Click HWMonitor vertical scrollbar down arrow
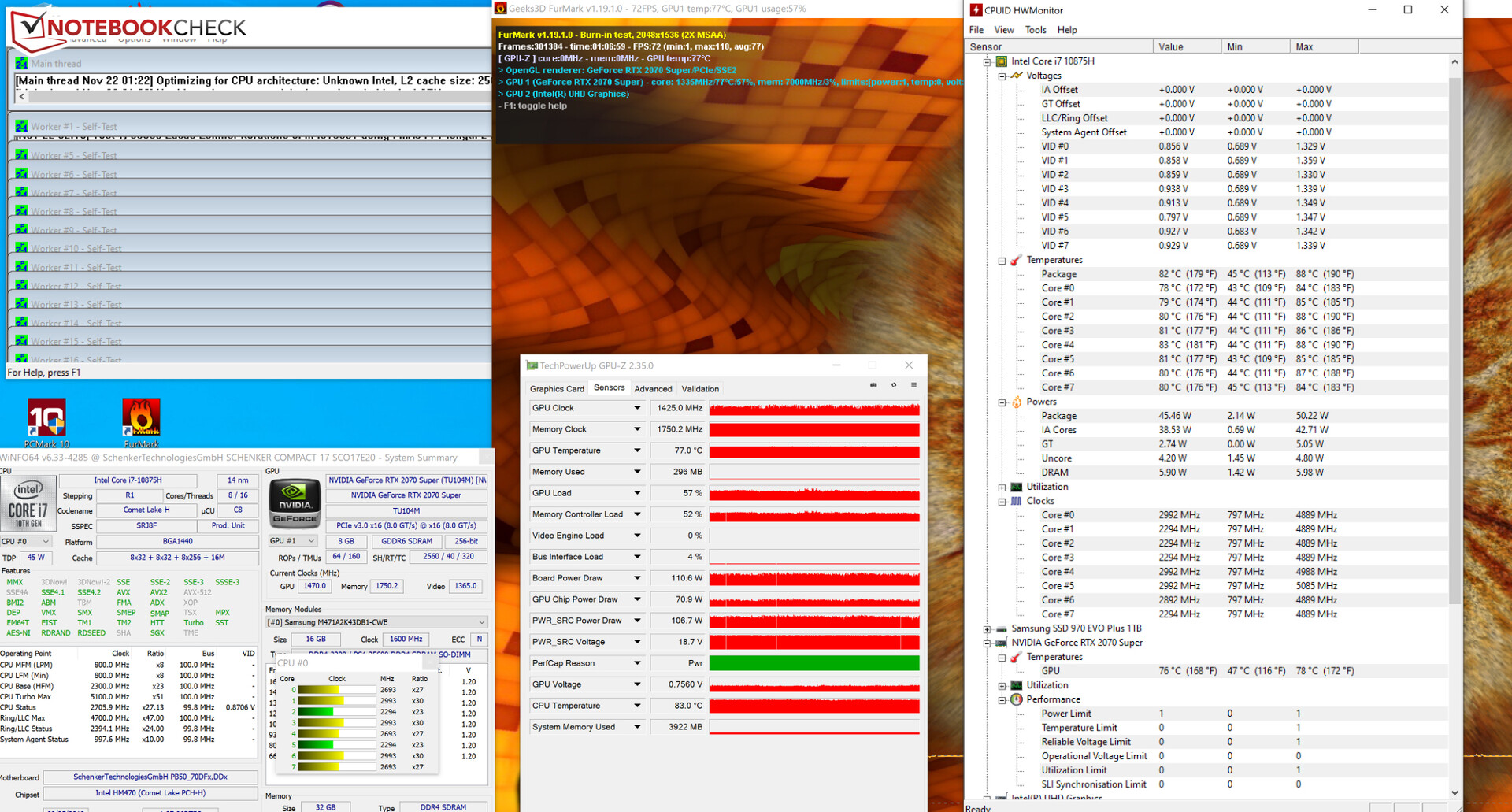Image resolution: width=1512 pixels, height=812 pixels. click(1455, 792)
